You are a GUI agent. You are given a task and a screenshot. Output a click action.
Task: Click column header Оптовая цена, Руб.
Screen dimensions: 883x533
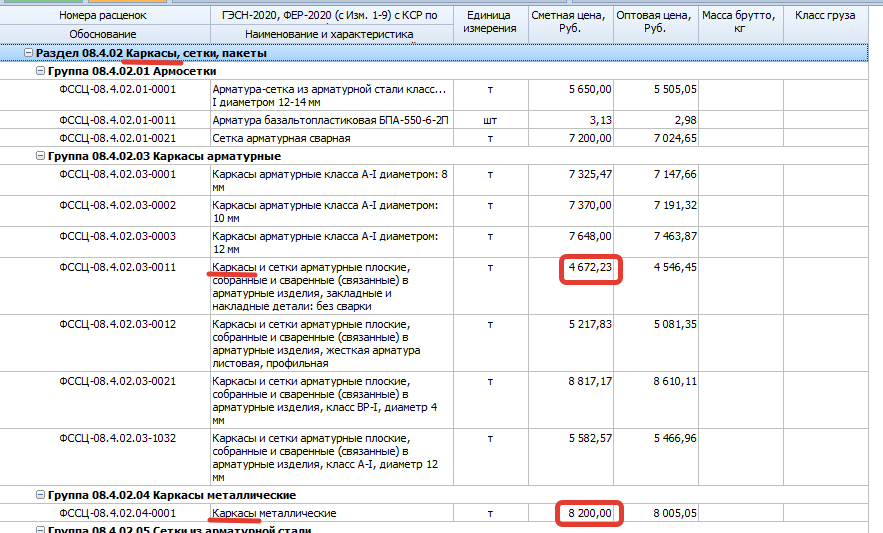655,22
